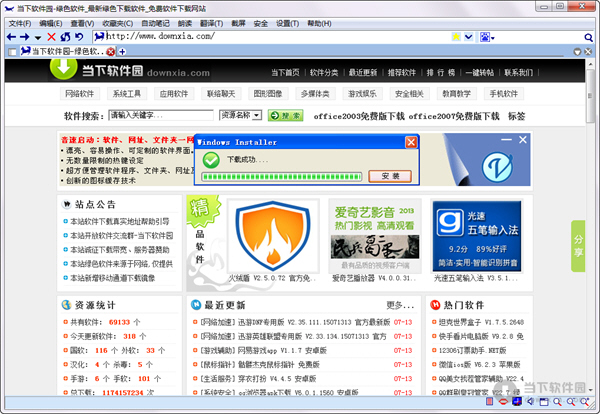Open 坦克世界盒子 in 热门软件 list
The width and height of the screenshot is (600, 414).
pos(481,322)
